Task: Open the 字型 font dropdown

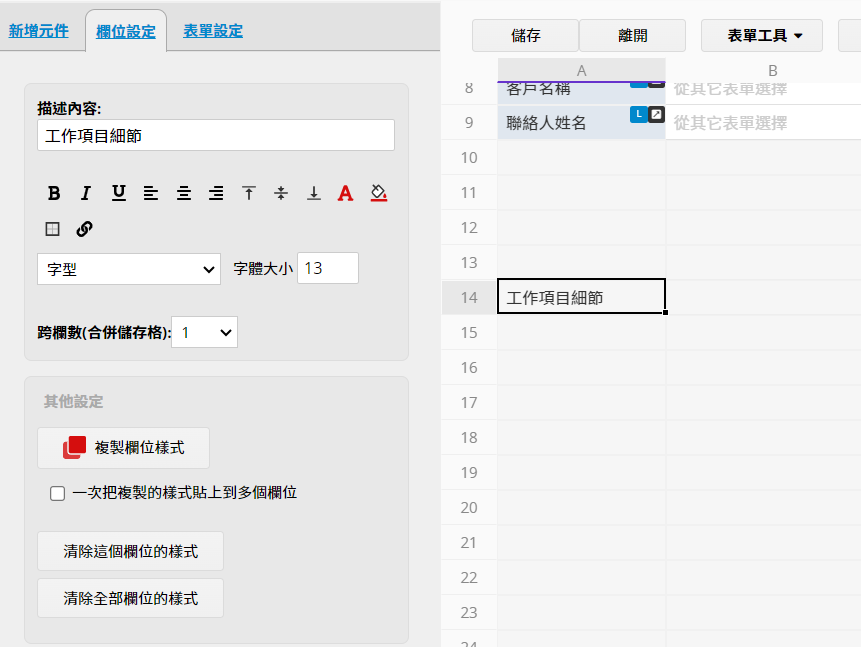Action: click(x=129, y=269)
